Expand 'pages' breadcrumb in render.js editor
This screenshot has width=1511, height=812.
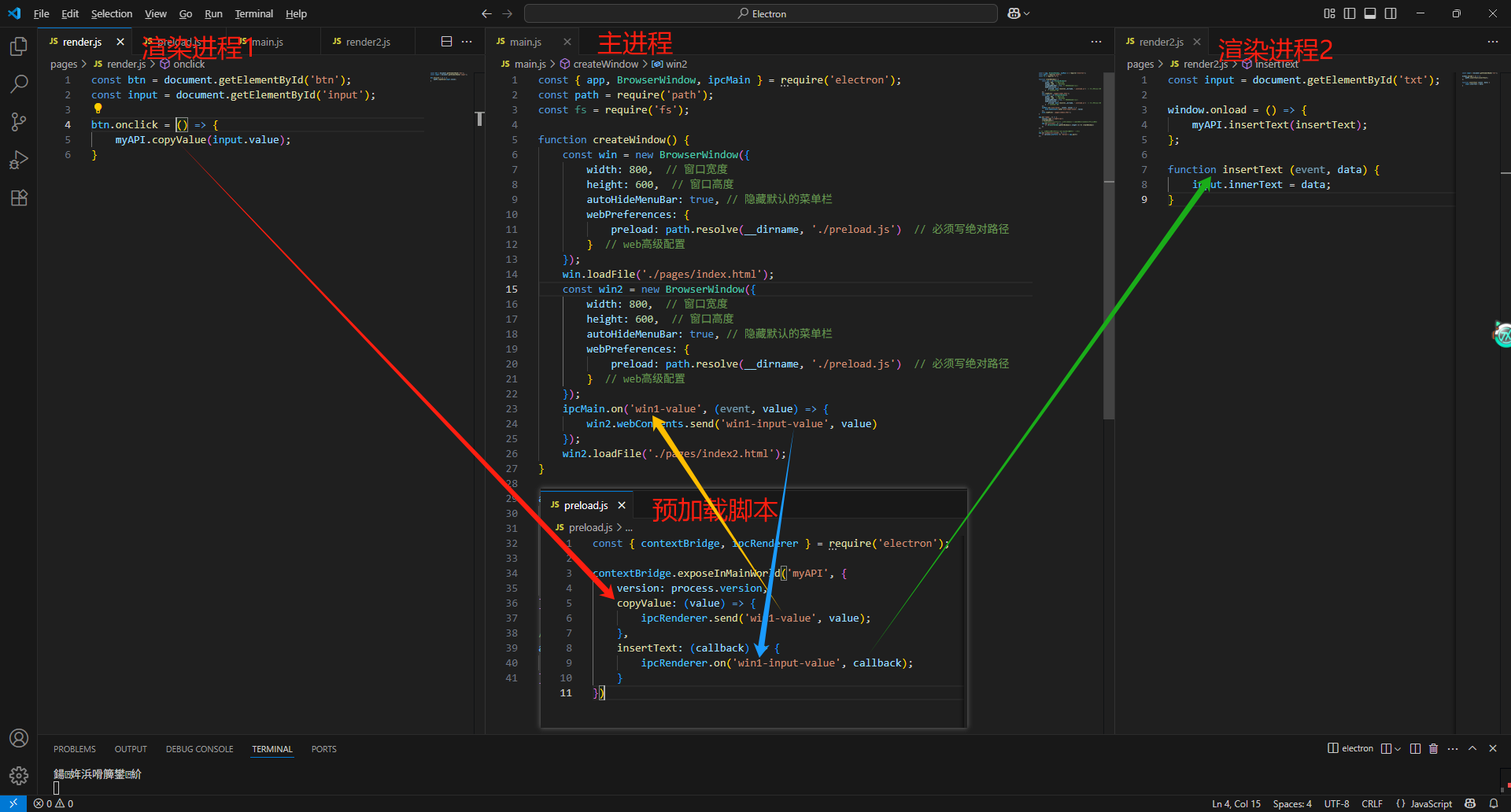(x=64, y=64)
